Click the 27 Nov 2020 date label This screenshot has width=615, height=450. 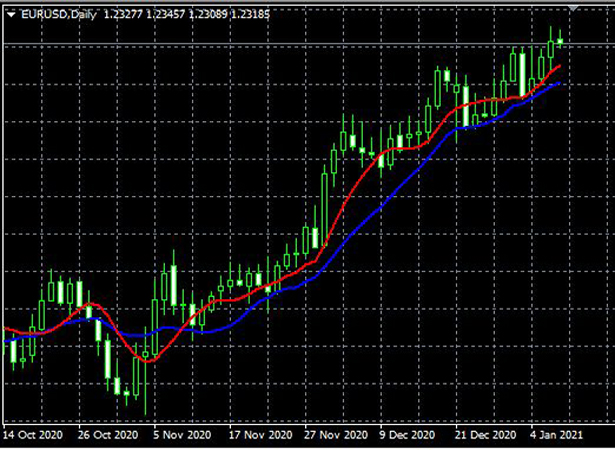click(x=335, y=435)
